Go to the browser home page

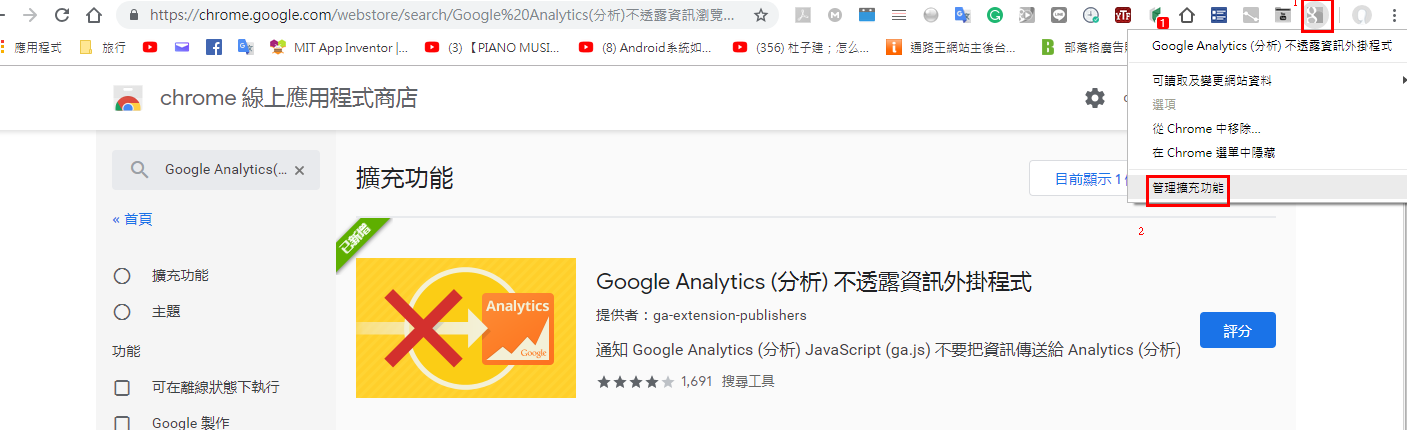[93, 15]
